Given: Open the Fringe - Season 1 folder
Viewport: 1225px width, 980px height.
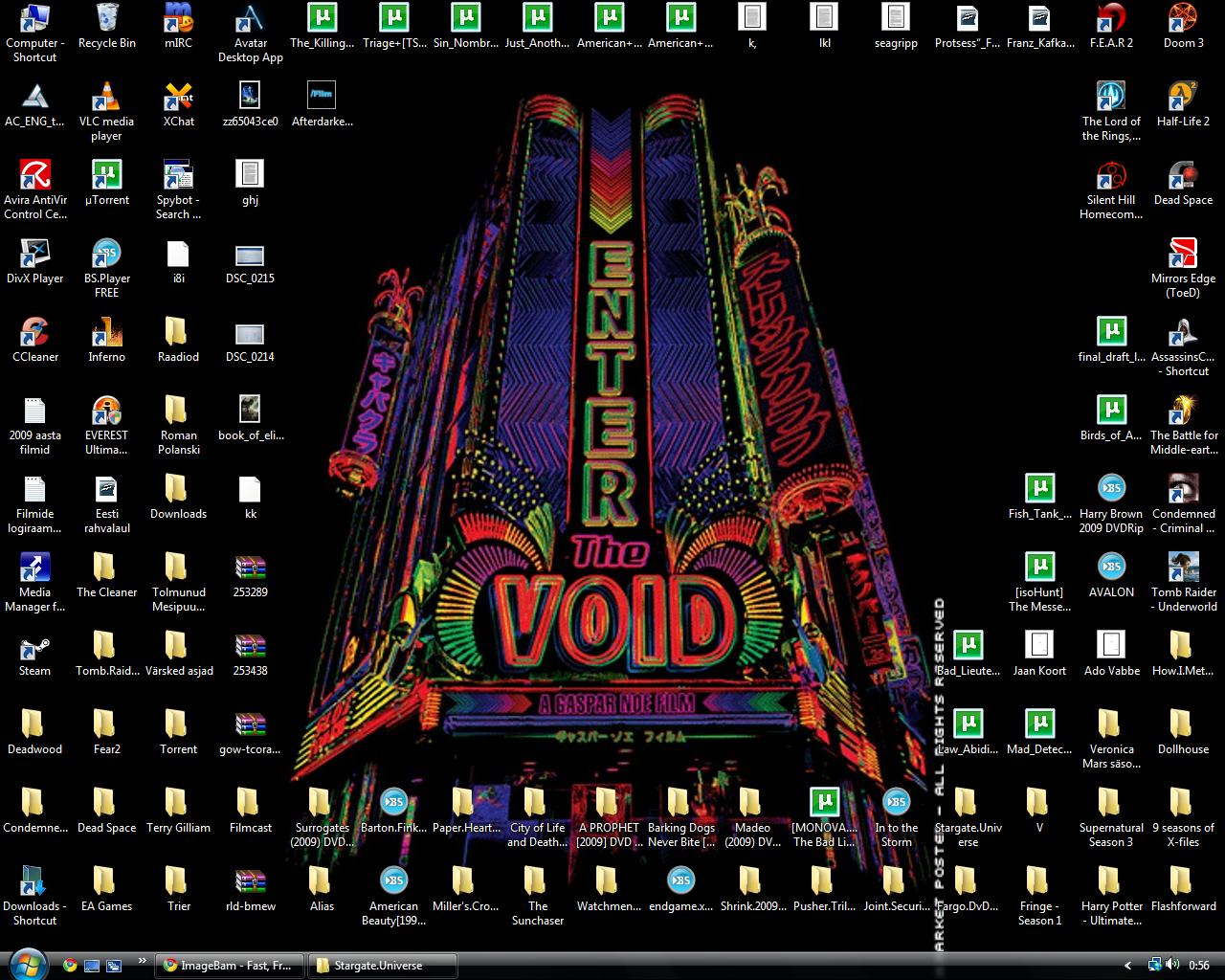Looking at the screenshot, I should tap(1039, 897).
